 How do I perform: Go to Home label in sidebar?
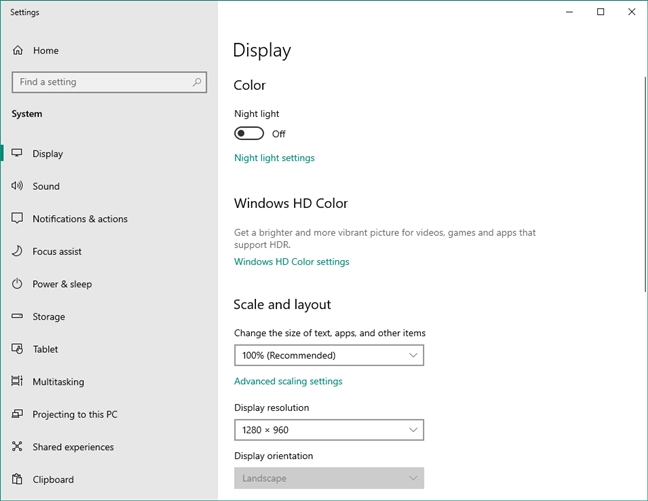tap(46, 50)
